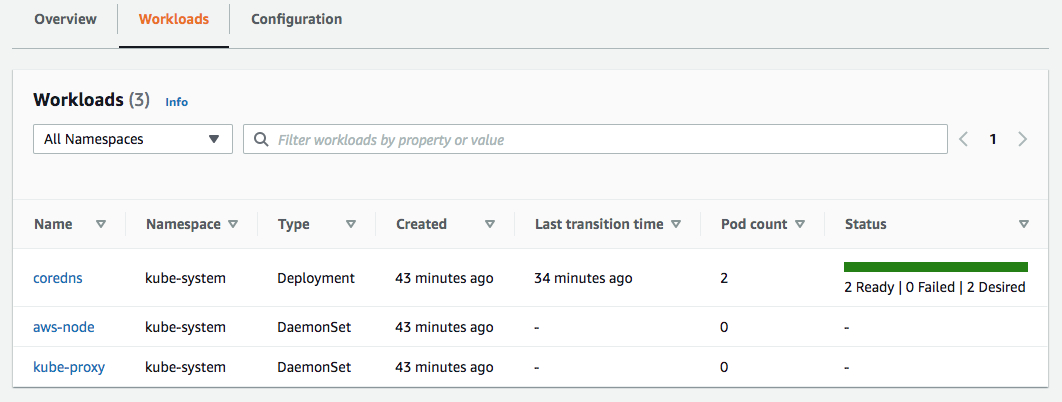The image size is (1062, 402).
Task: Open the kube-proxy workload link
Action: (x=69, y=367)
